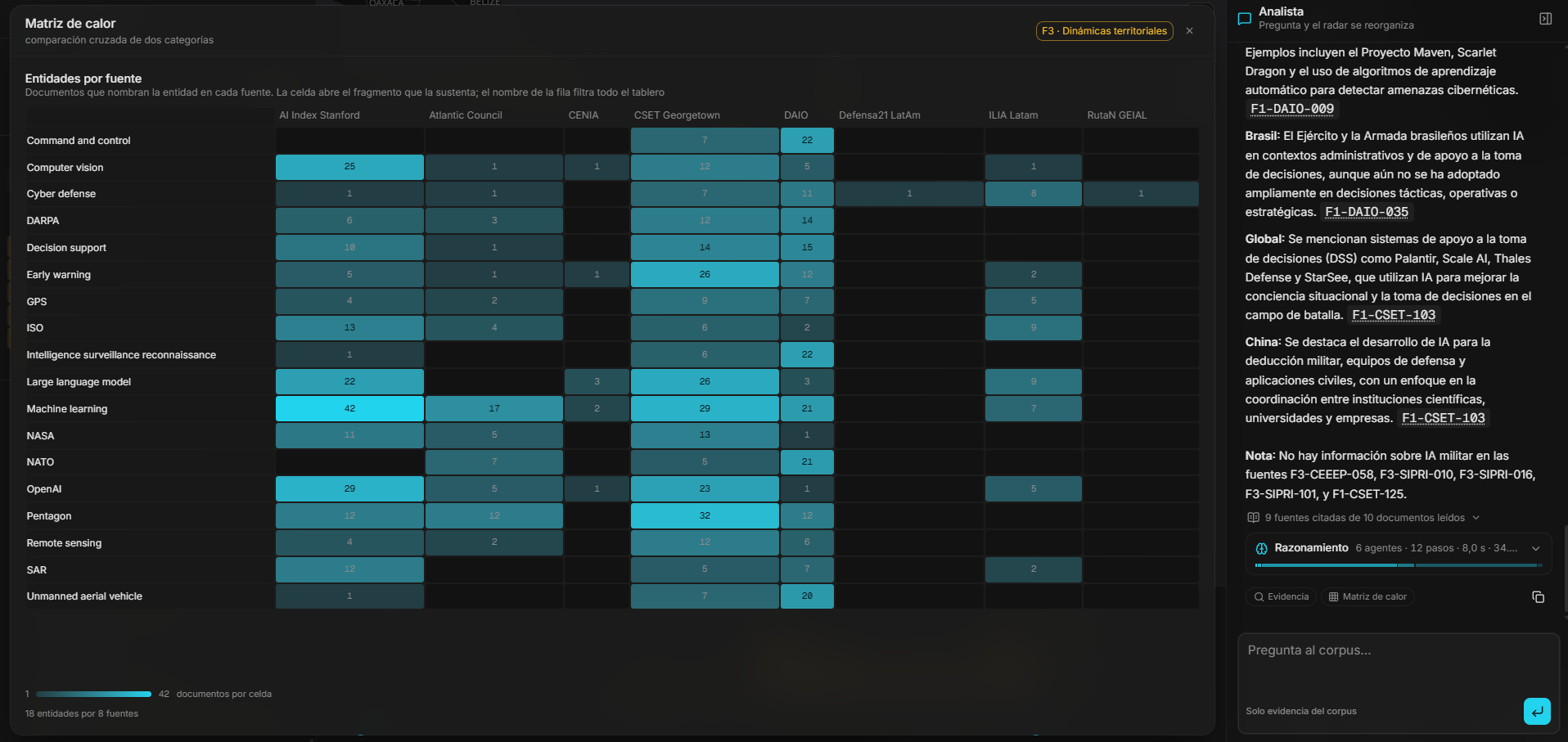This screenshot has width=1568, height=742.
Task: Click the Razonamiento progress bar
Action: (x=1399, y=565)
